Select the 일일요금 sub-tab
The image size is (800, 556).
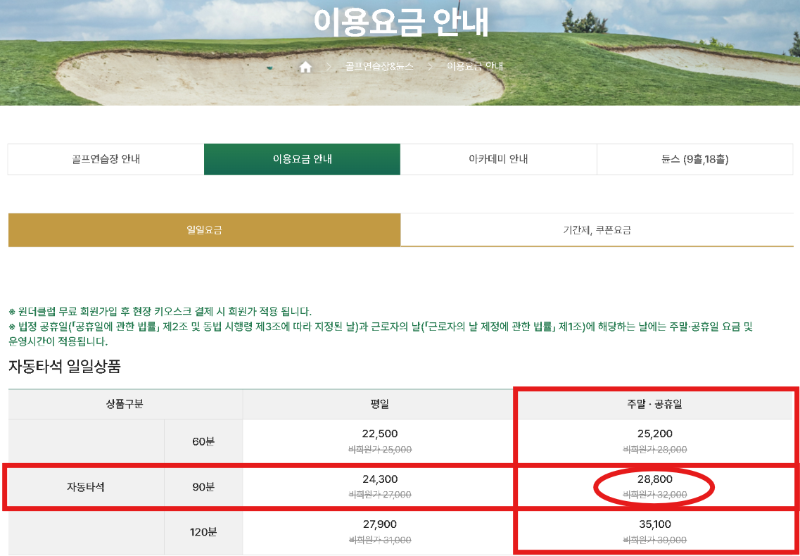click(204, 230)
